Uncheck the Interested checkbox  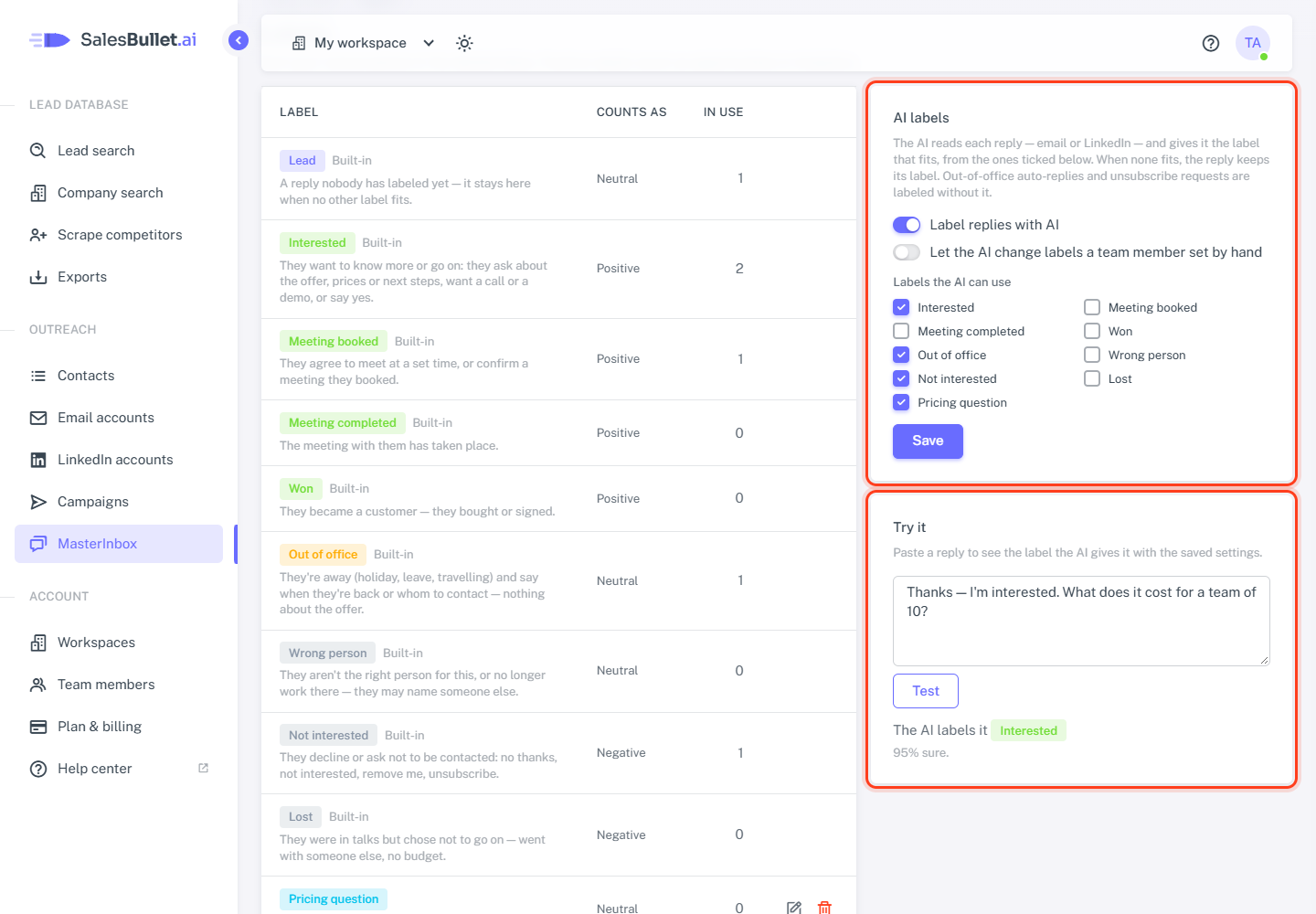tap(901, 307)
